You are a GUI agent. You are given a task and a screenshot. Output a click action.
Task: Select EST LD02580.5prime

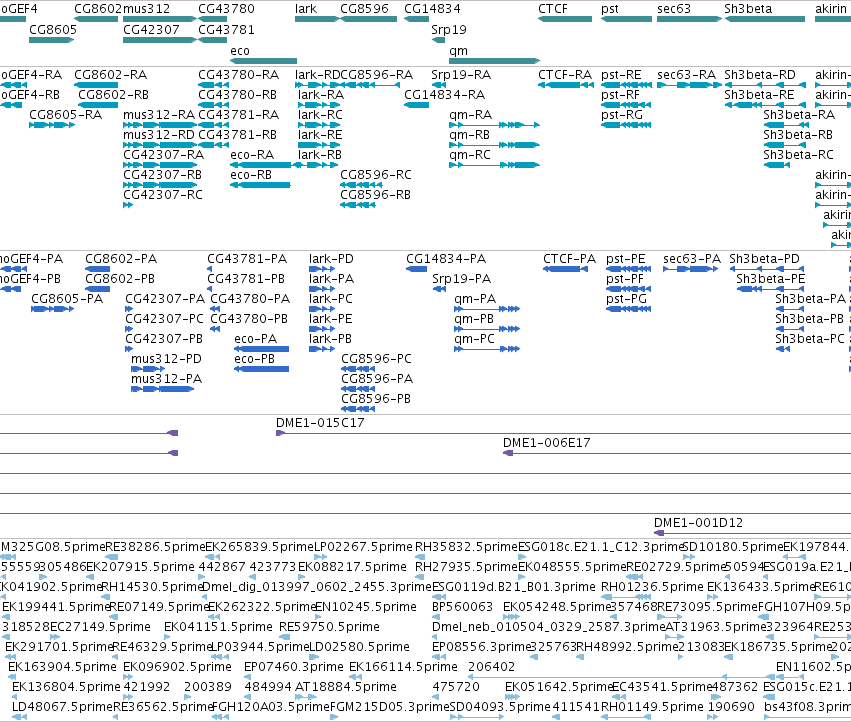[x=313, y=657]
